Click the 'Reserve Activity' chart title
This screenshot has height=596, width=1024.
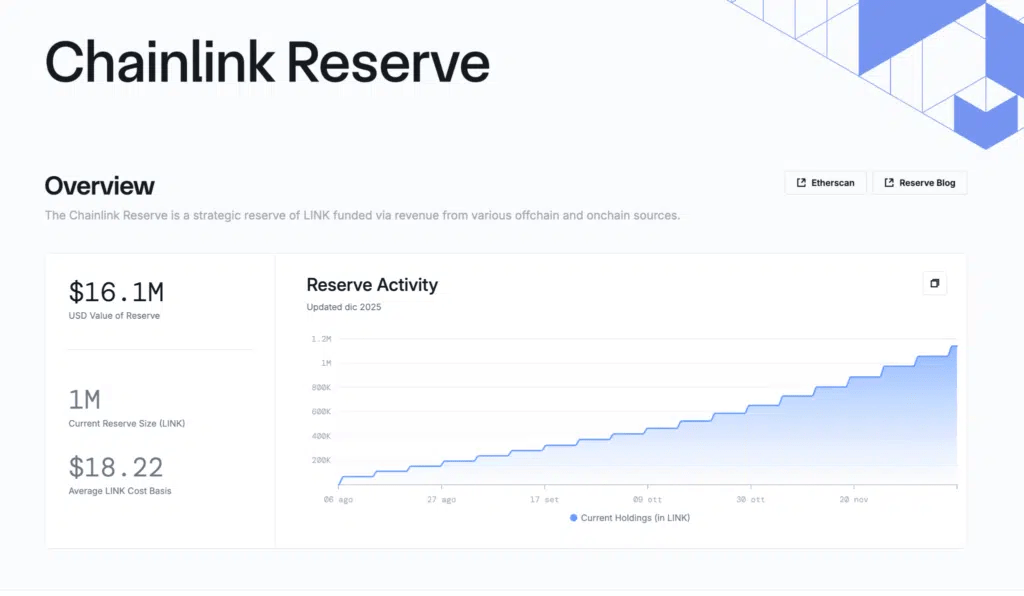[x=372, y=285]
